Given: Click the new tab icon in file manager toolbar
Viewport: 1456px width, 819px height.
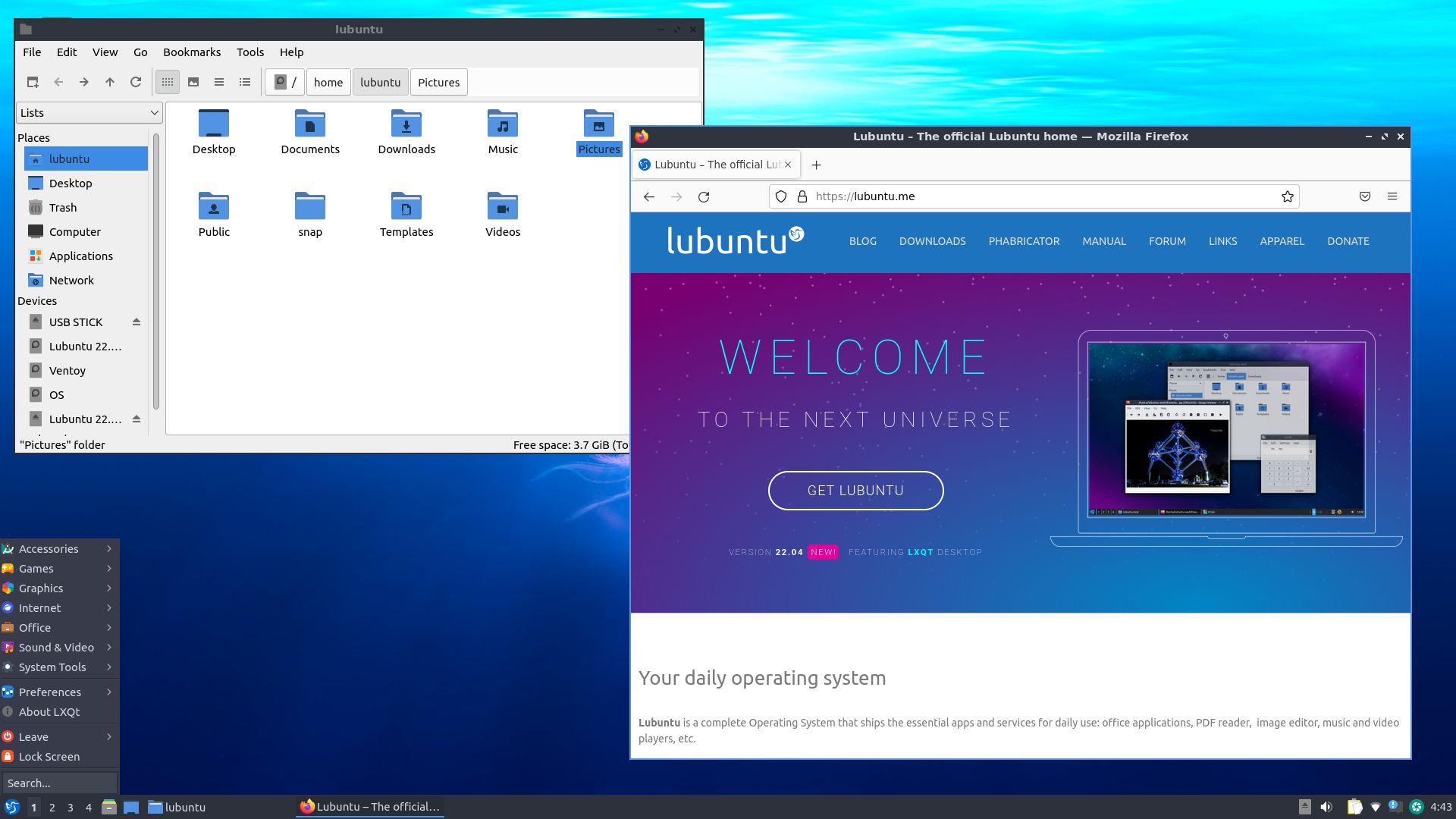Looking at the screenshot, I should (33, 82).
